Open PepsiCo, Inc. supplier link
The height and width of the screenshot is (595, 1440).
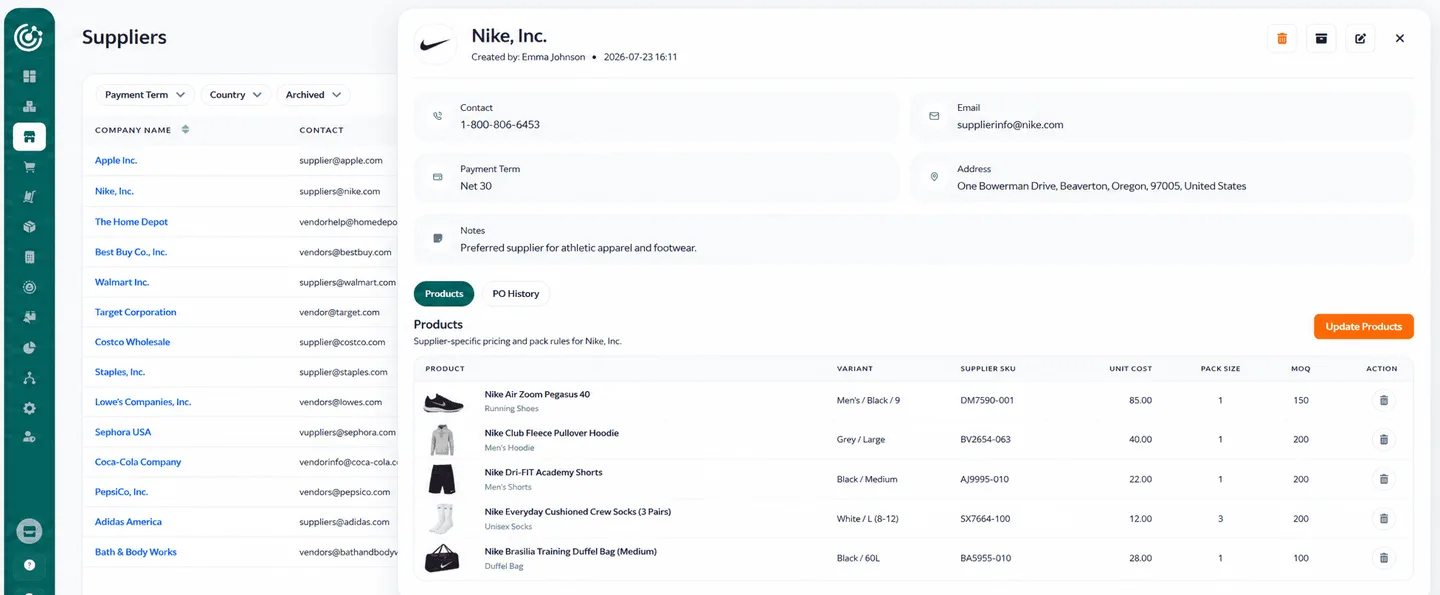121,492
